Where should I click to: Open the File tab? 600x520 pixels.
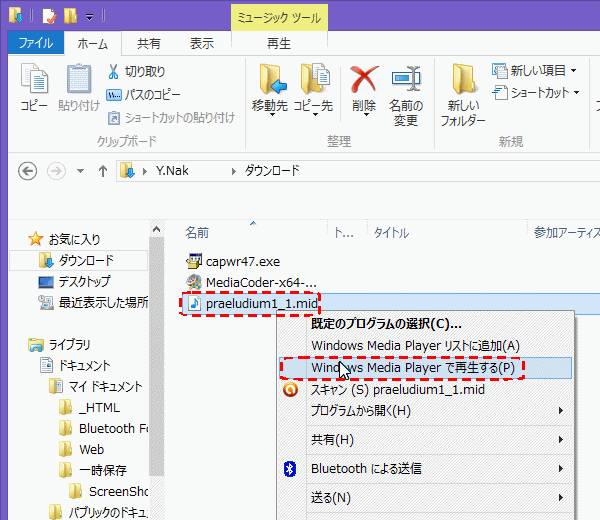(36, 44)
